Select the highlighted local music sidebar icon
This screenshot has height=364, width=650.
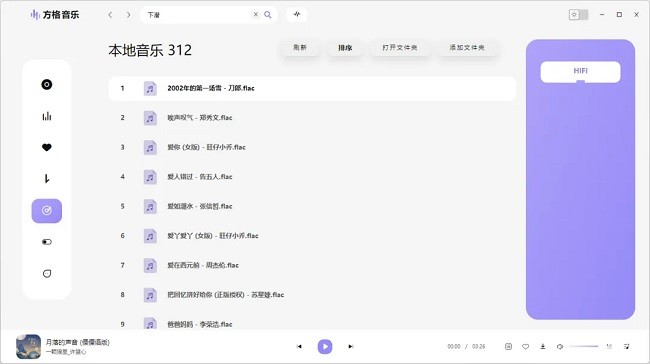pyautogui.click(x=46, y=211)
